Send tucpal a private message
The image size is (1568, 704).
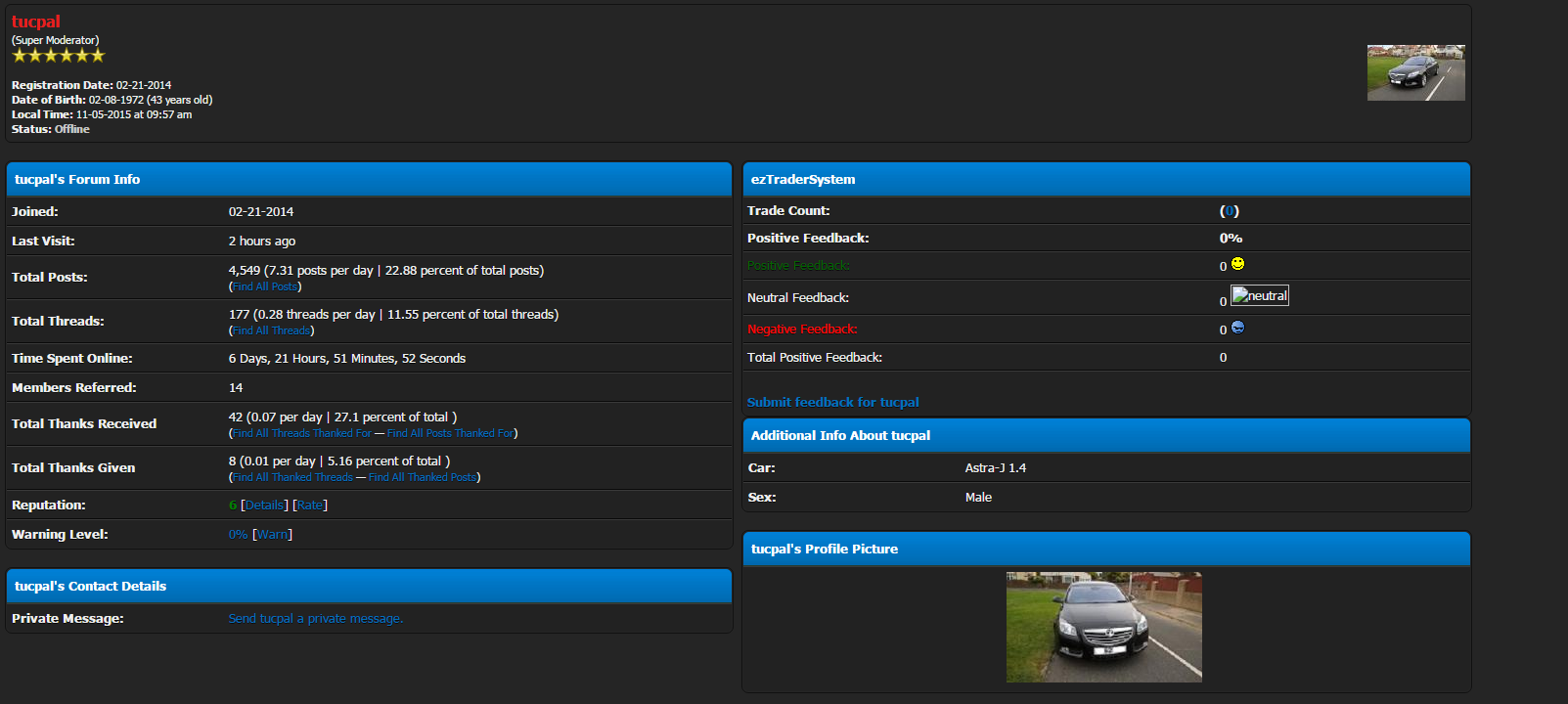[x=315, y=619]
